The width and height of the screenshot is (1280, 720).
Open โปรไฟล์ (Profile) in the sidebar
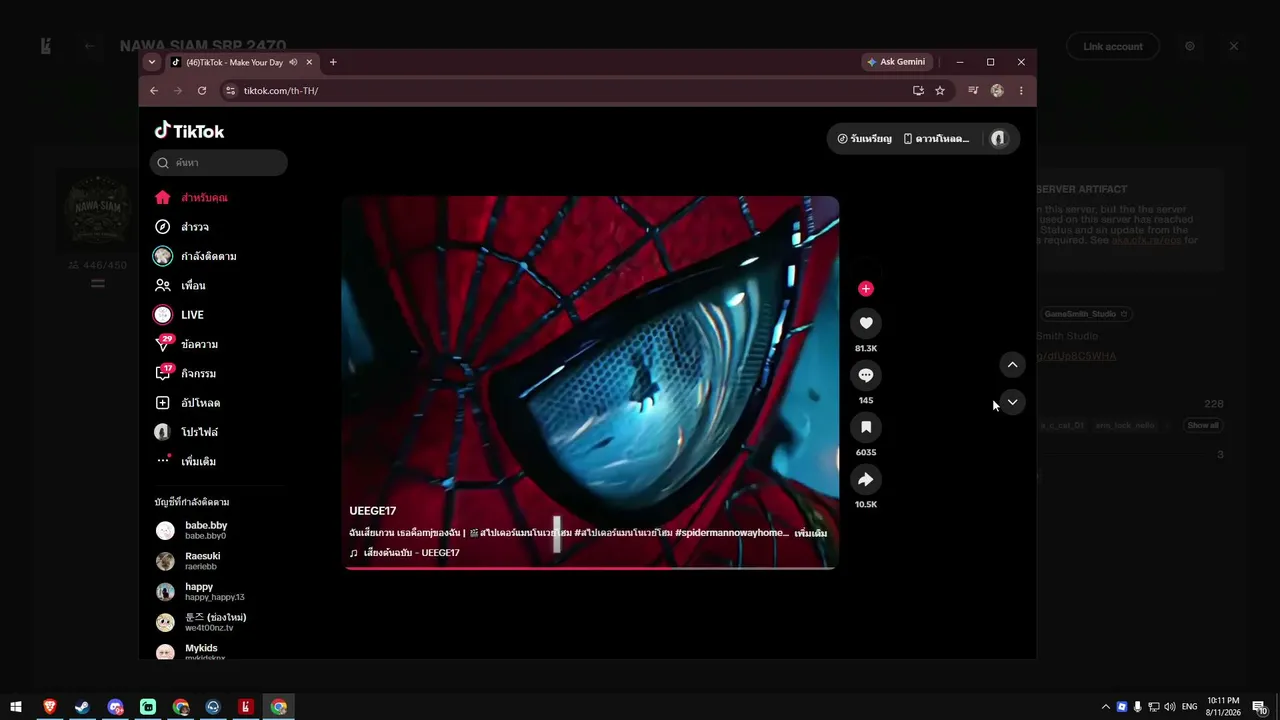186,432
